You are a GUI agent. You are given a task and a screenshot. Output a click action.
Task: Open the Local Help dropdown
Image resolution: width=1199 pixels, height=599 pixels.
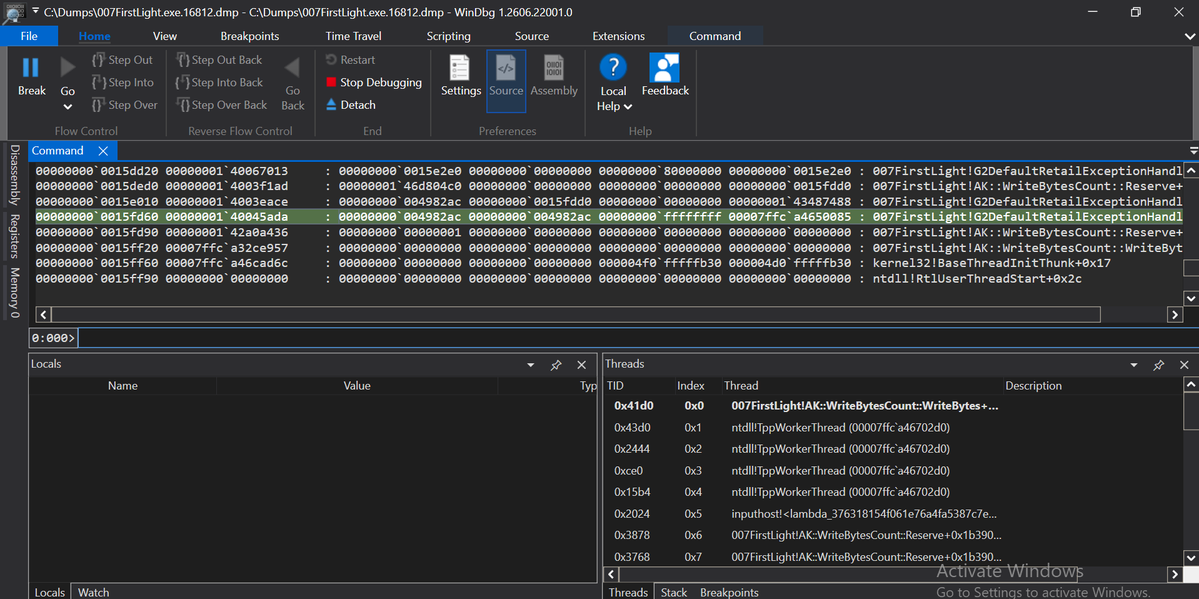[x=613, y=83]
